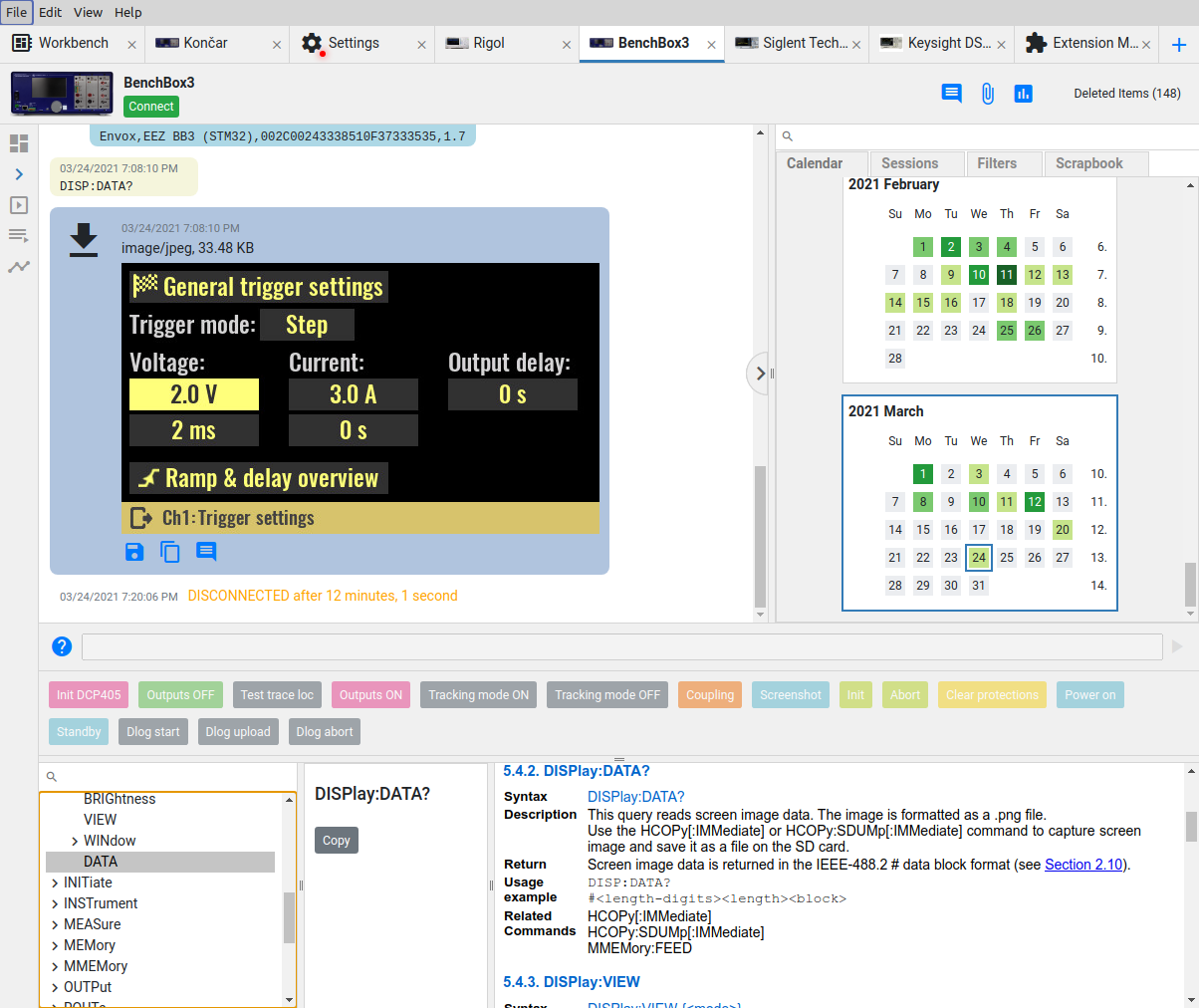Expand the MEASure tree node

click(x=54, y=924)
